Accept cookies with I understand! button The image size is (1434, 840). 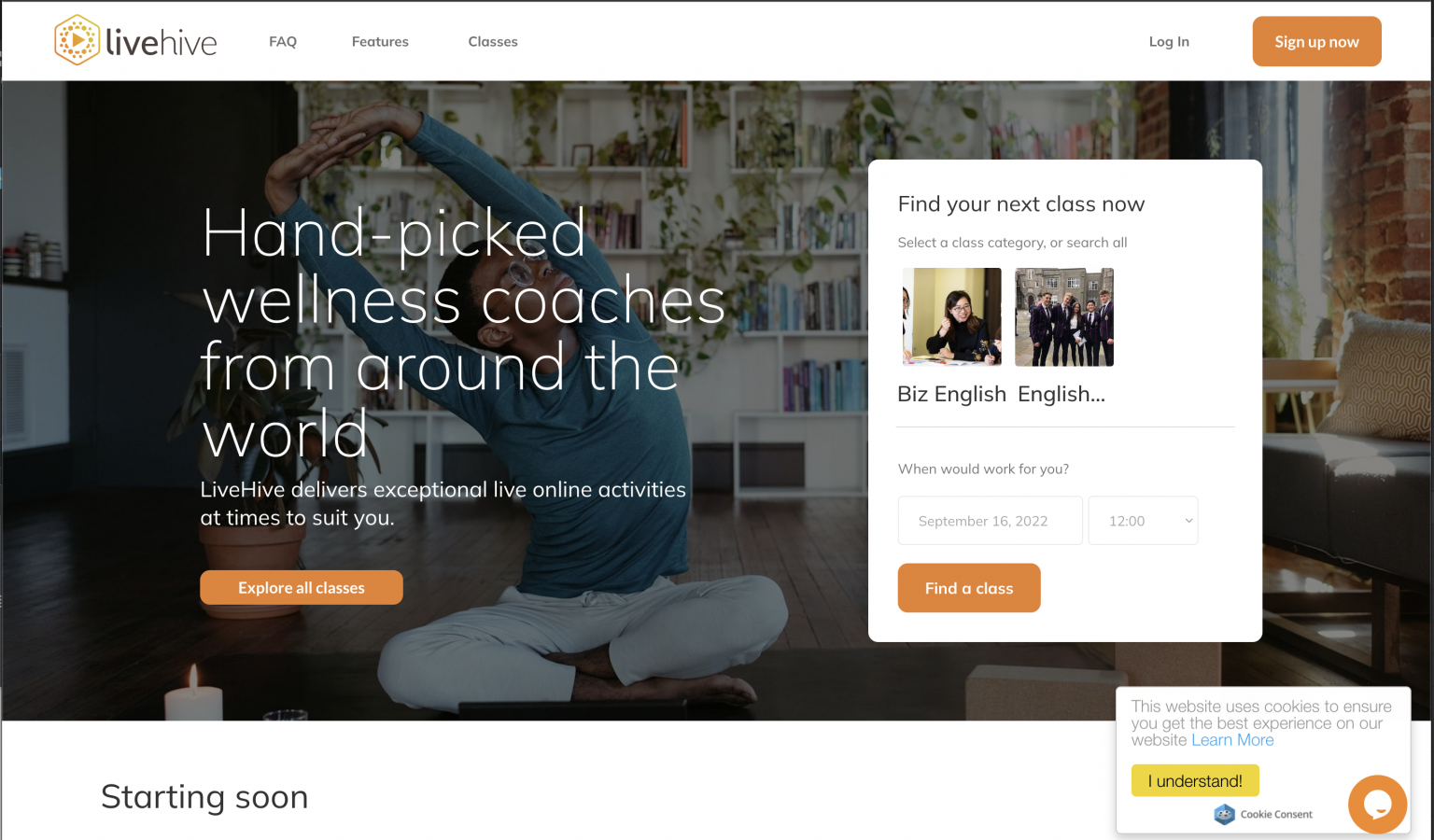[1195, 781]
